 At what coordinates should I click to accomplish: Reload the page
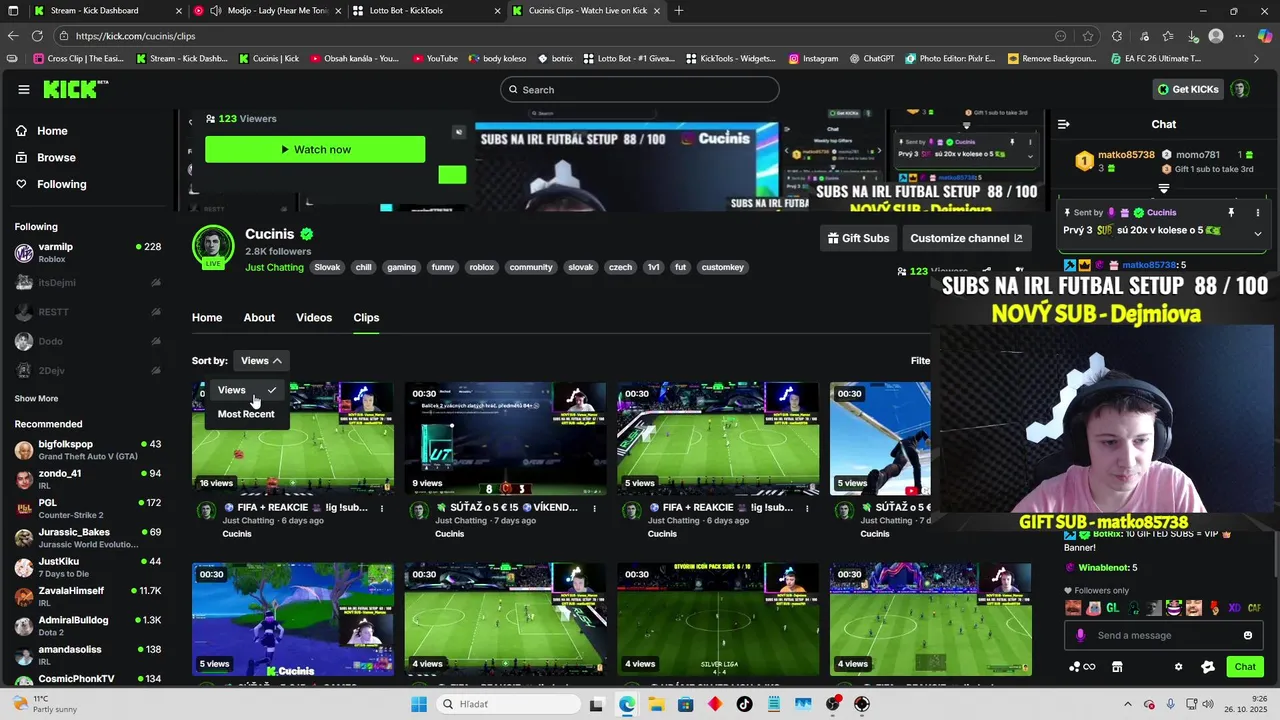pyautogui.click(x=39, y=36)
